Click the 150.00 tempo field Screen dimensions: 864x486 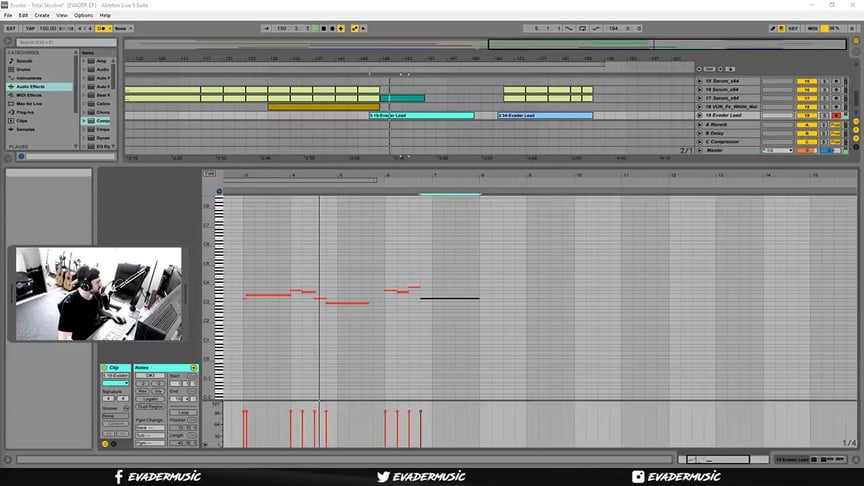point(48,28)
